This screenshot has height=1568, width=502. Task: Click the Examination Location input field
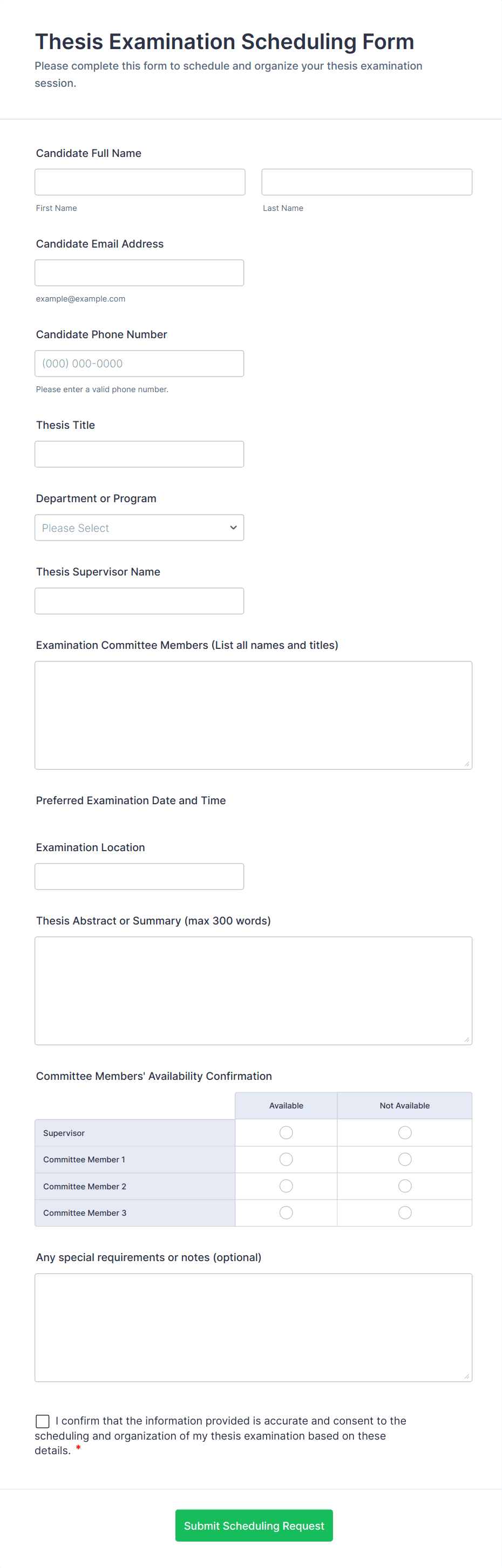(139, 876)
